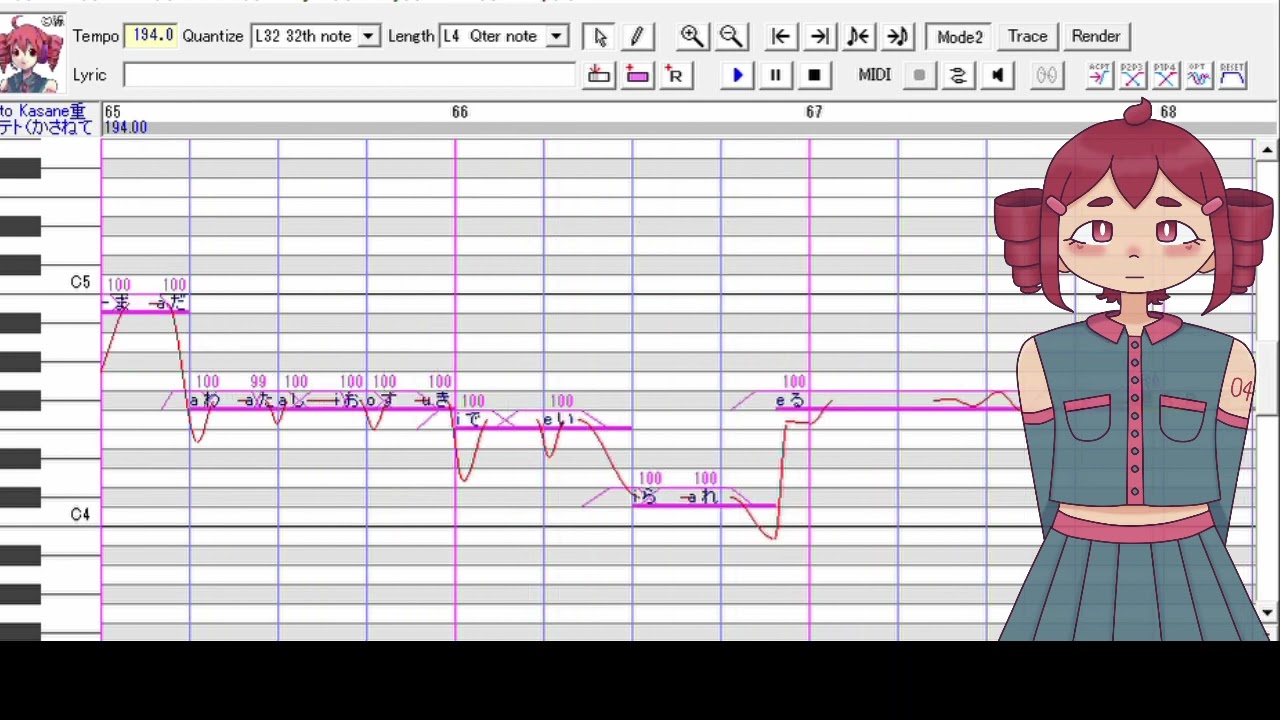This screenshot has height=720, width=1280.
Task: Click the vertical scrollbar up arrow
Action: point(1267,150)
